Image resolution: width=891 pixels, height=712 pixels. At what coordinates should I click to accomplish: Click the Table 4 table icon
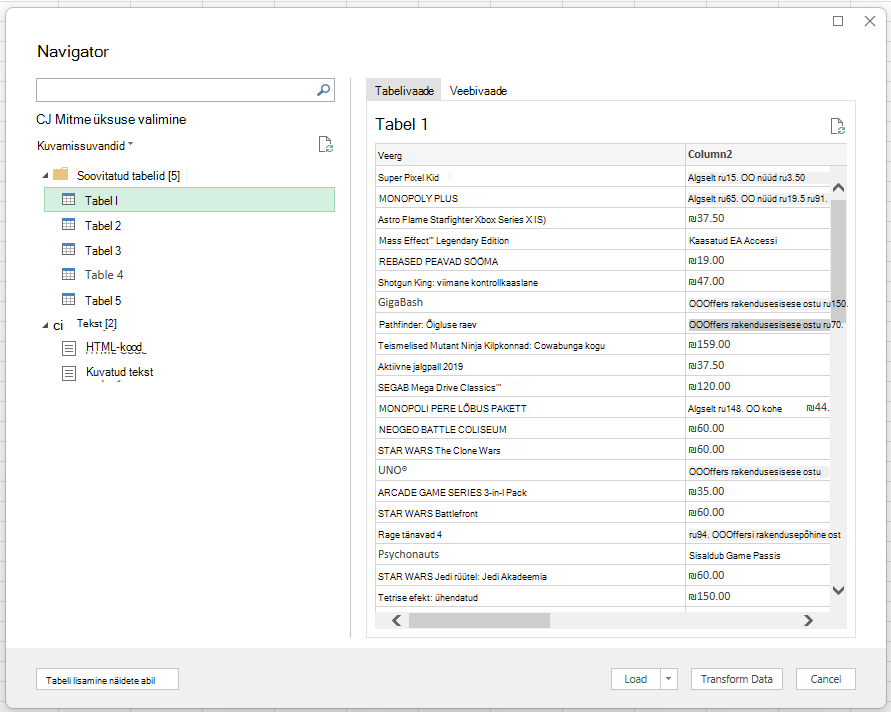(x=68, y=274)
